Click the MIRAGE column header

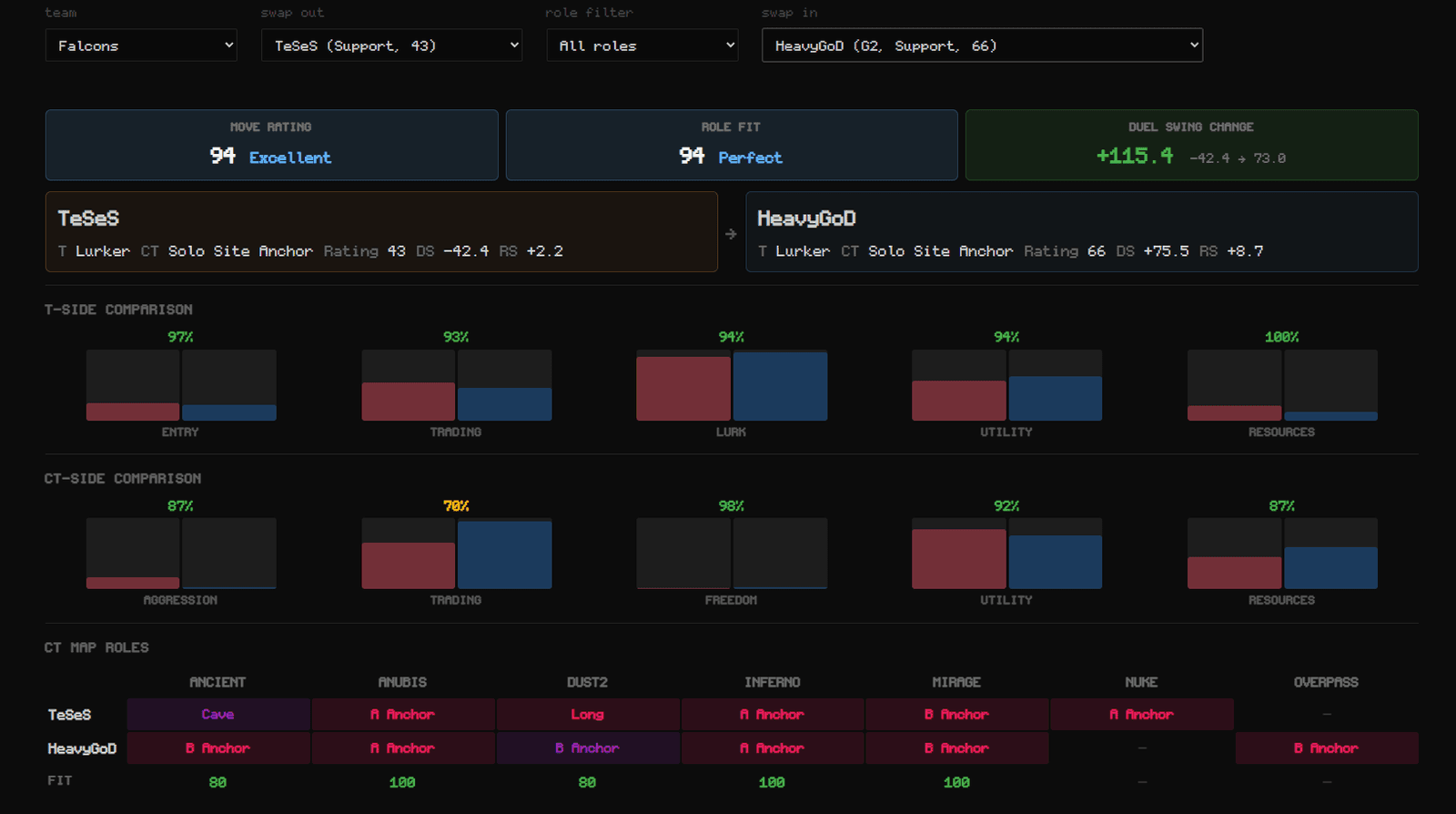pos(956,682)
